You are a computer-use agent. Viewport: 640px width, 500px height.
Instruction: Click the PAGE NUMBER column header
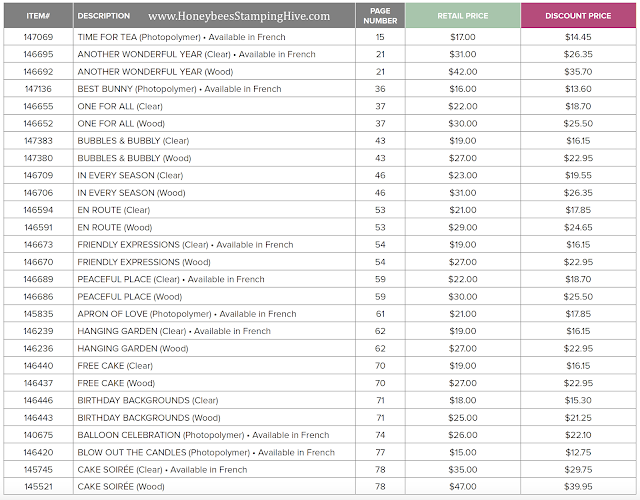coord(380,16)
